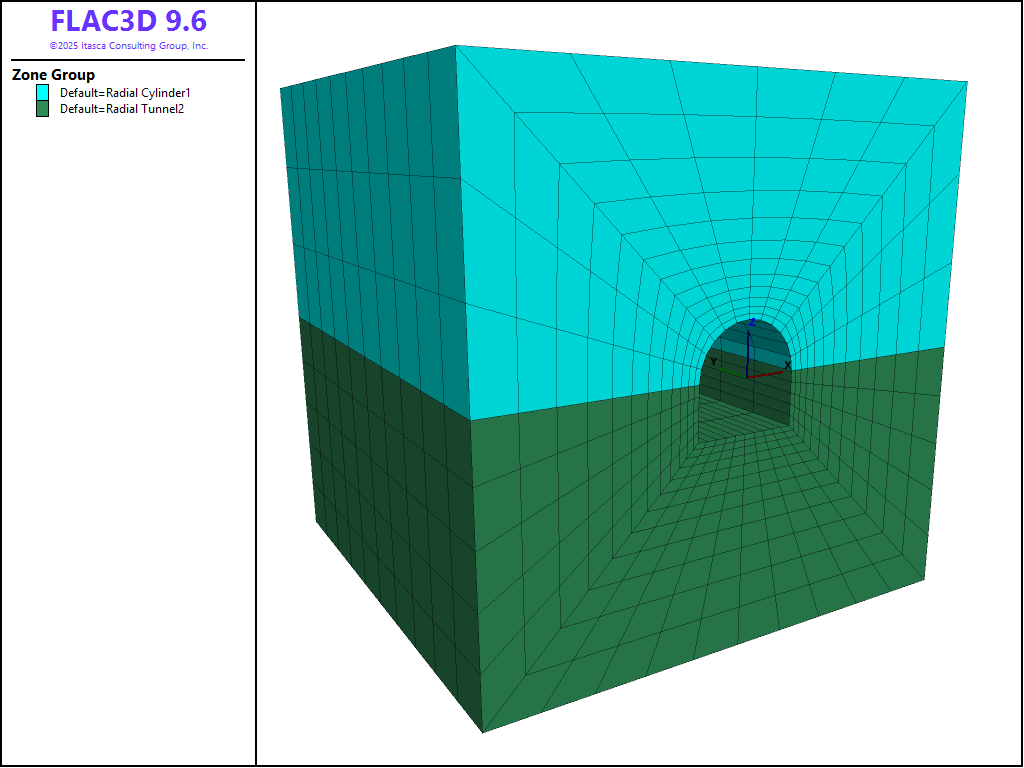Click the Zone Group legend heading
Viewport: 1024px width, 768px height.
[x=53, y=75]
